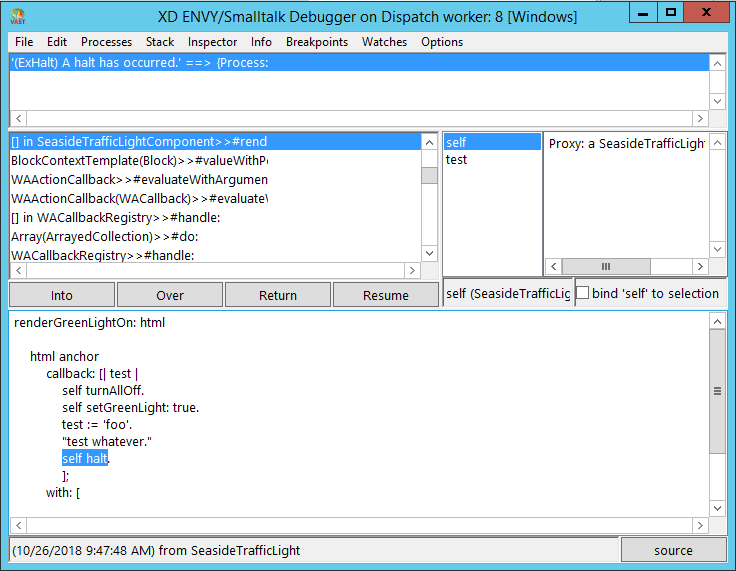This screenshot has height=571, width=736.
Task: Click the Return button
Action: pyautogui.click(x=278, y=295)
